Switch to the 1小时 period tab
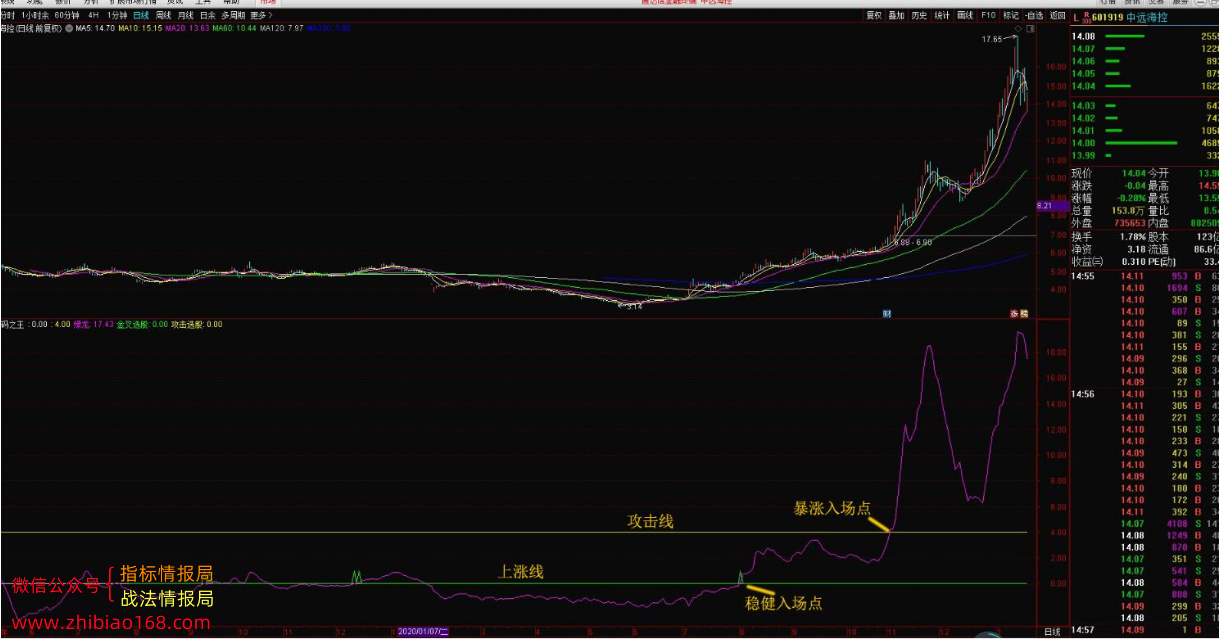 pos(35,16)
